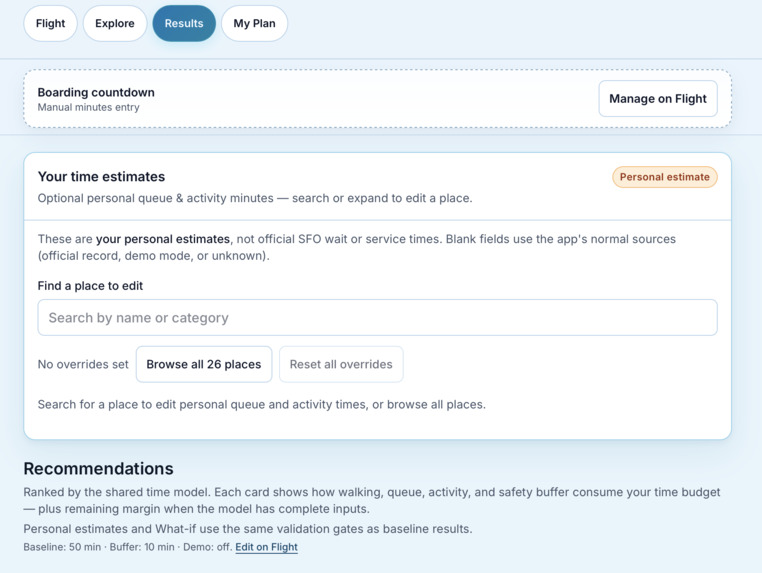
Task: Click Reset all overrides button
Action: coord(341,364)
